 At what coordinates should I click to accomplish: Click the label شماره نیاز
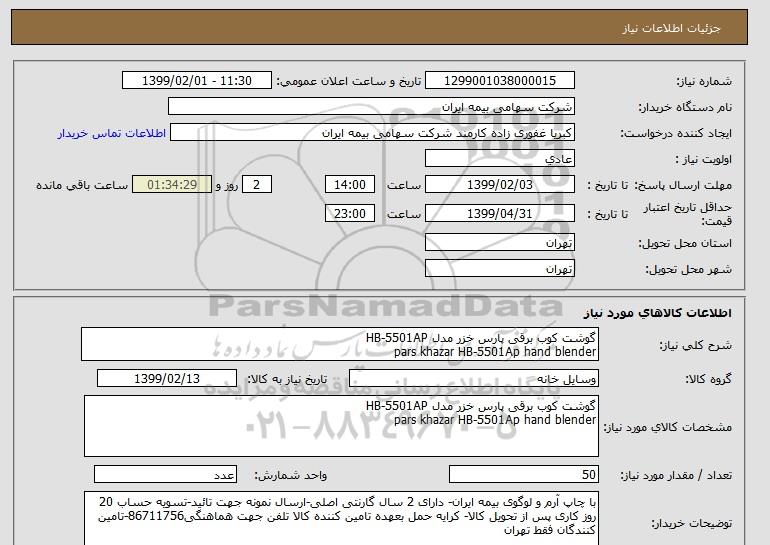[x=704, y=81]
